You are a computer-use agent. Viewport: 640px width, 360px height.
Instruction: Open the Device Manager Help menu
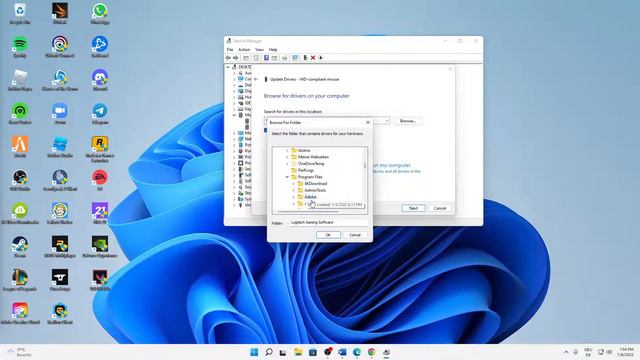273,49
